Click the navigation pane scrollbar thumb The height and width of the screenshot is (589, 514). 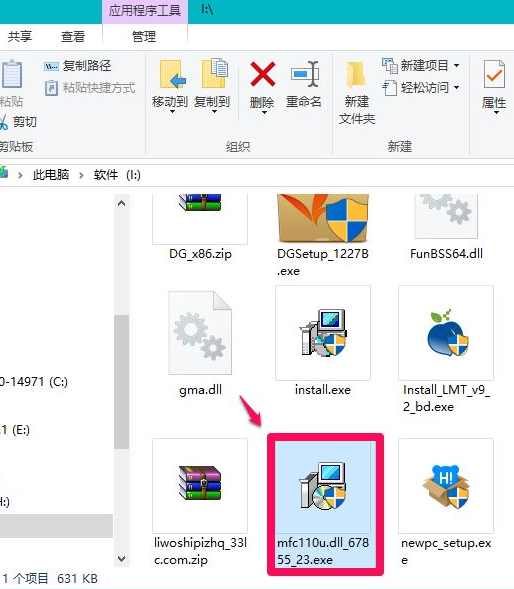(x=121, y=382)
